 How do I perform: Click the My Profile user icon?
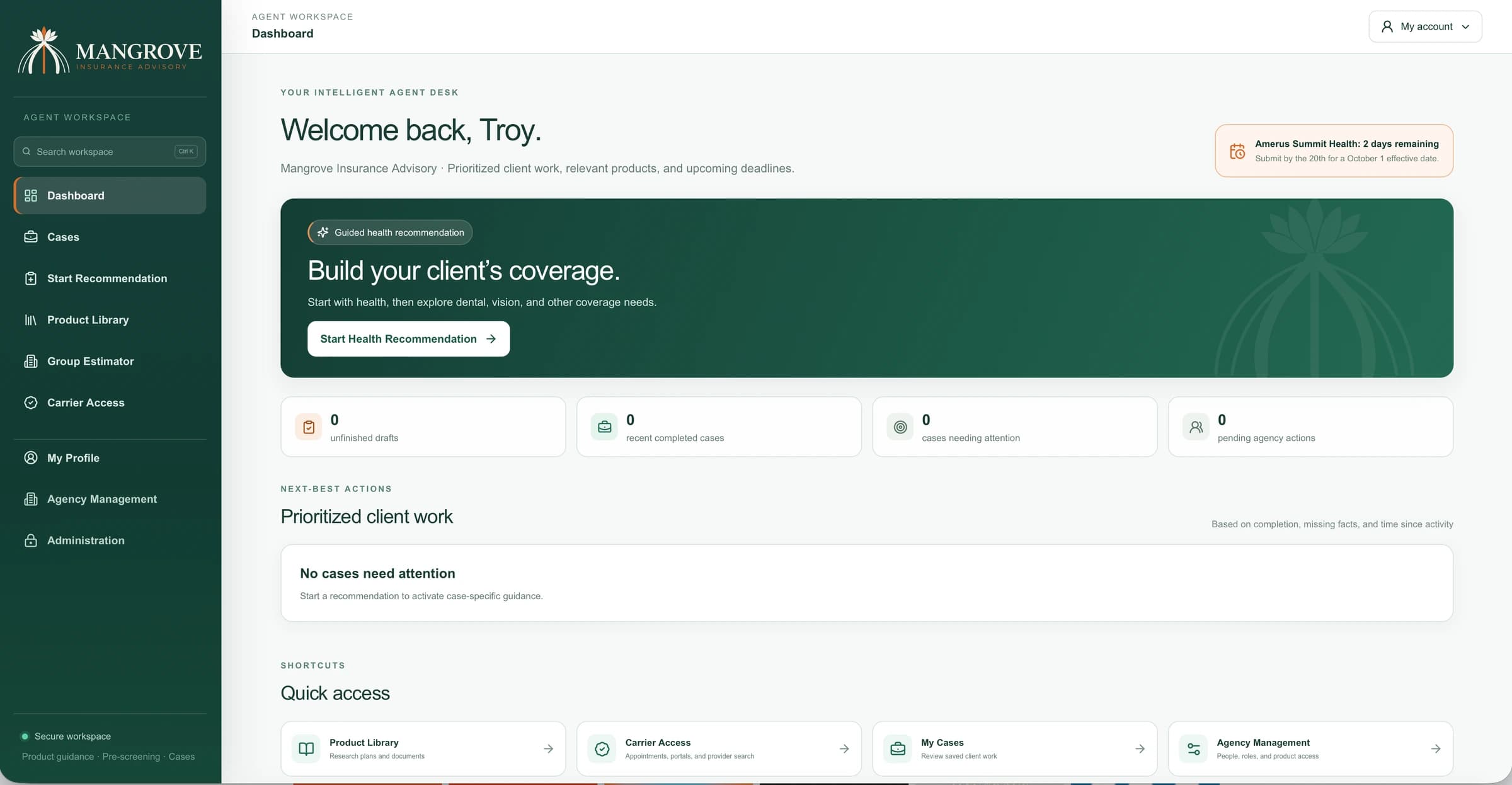click(x=31, y=458)
